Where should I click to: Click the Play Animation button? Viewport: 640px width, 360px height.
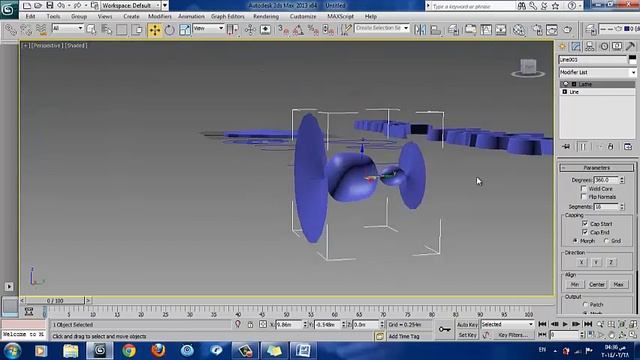pyautogui.click(x=565, y=324)
